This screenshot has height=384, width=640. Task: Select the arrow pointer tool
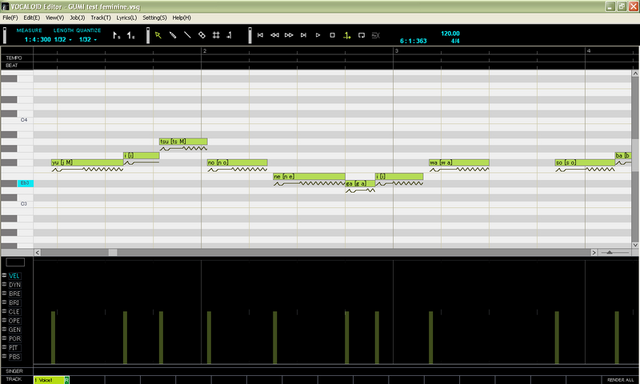158,36
